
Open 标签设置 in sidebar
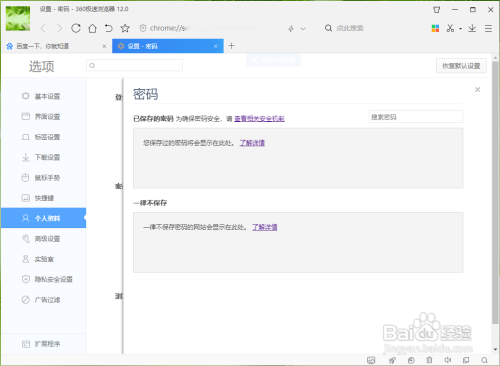[43, 137]
